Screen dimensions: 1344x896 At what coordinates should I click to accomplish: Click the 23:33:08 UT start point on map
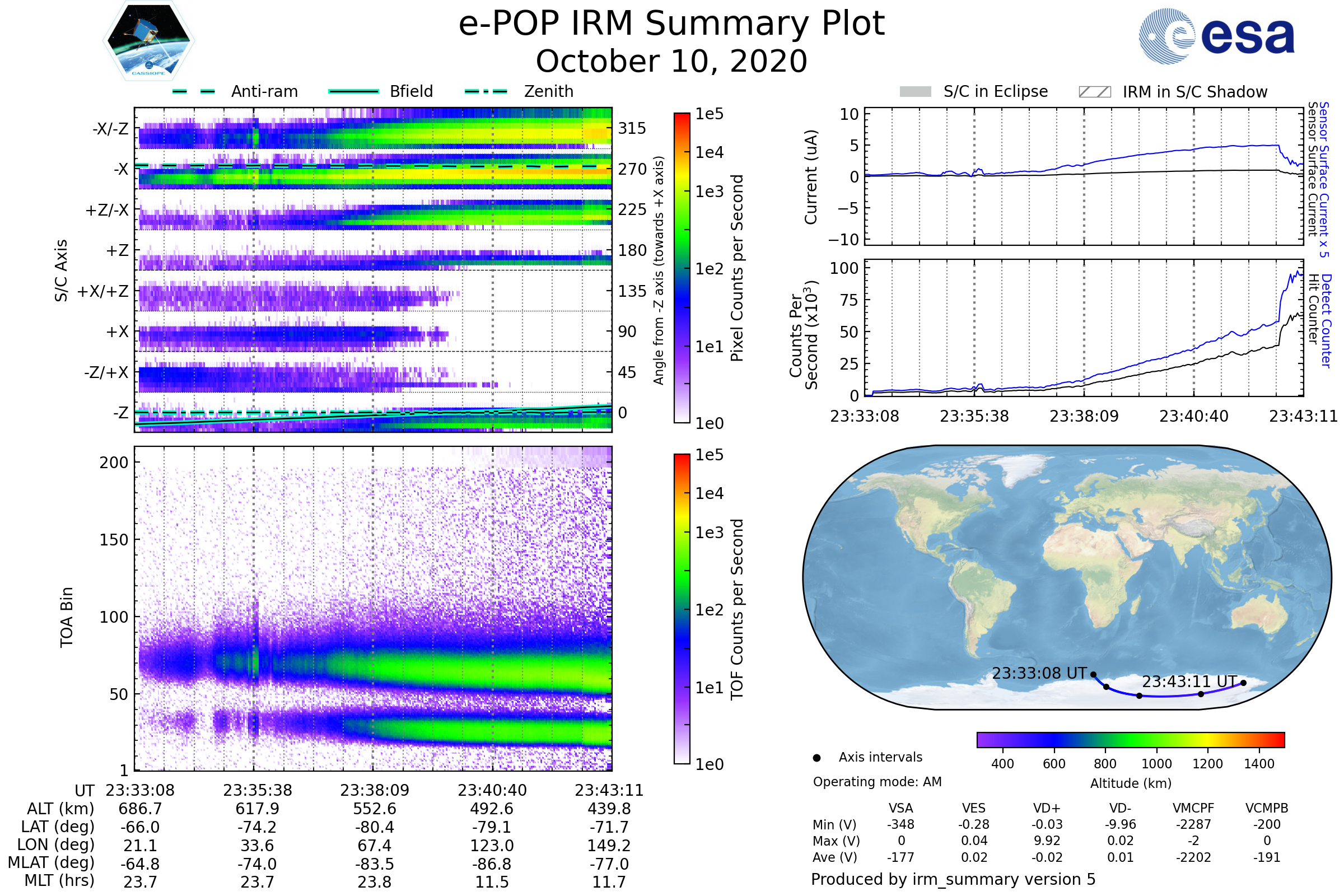tap(1094, 675)
